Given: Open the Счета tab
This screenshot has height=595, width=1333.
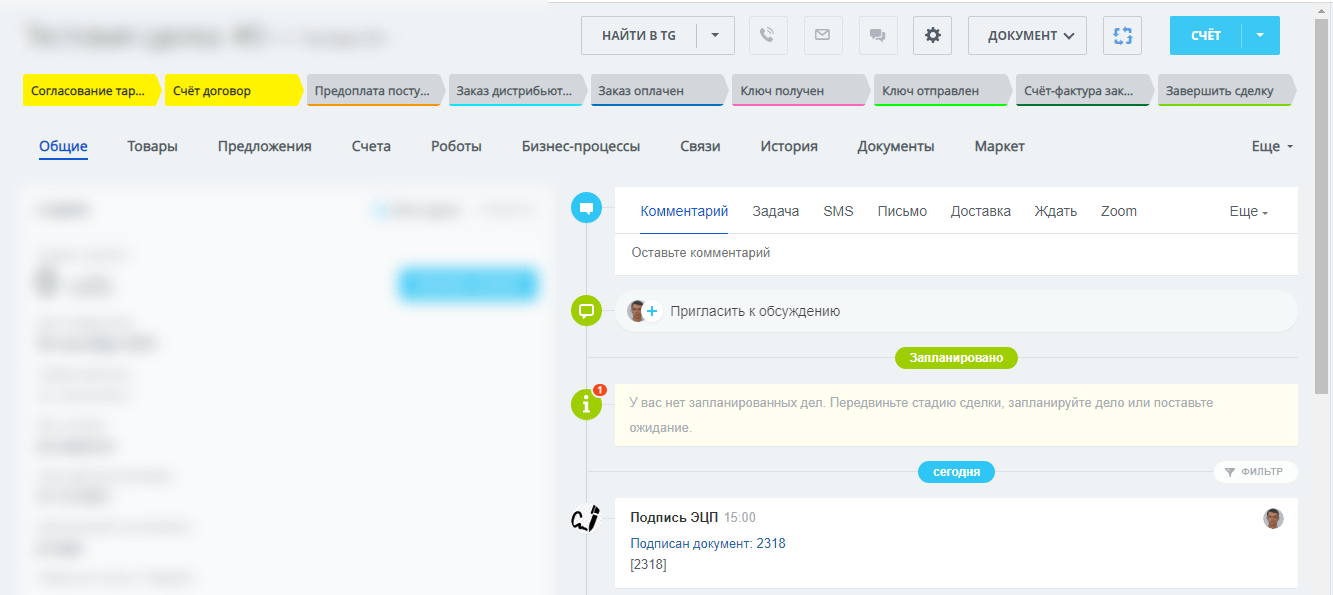Looking at the screenshot, I should (x=371, y=146).
